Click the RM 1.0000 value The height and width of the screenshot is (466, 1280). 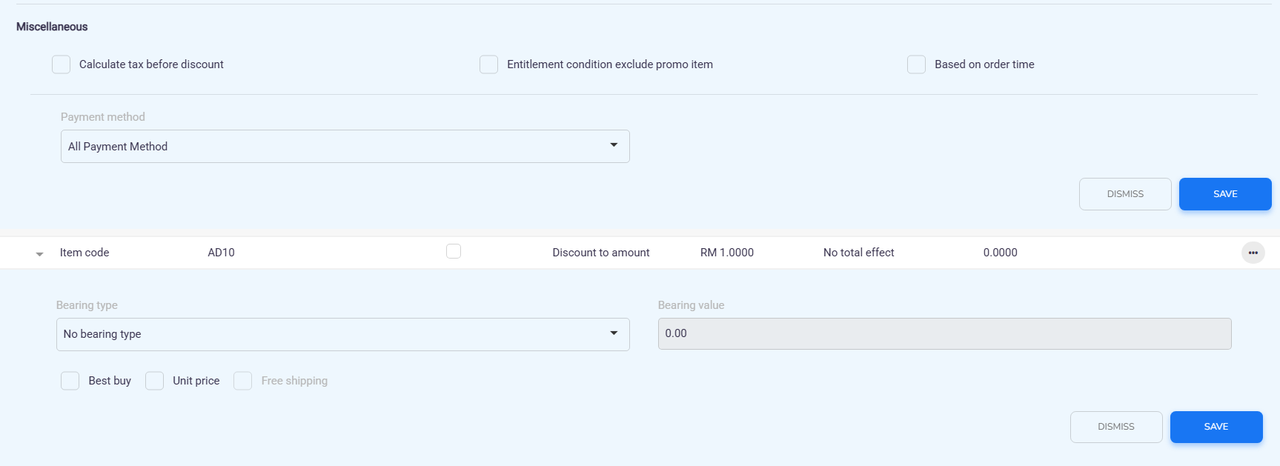(x=727, y=253)
